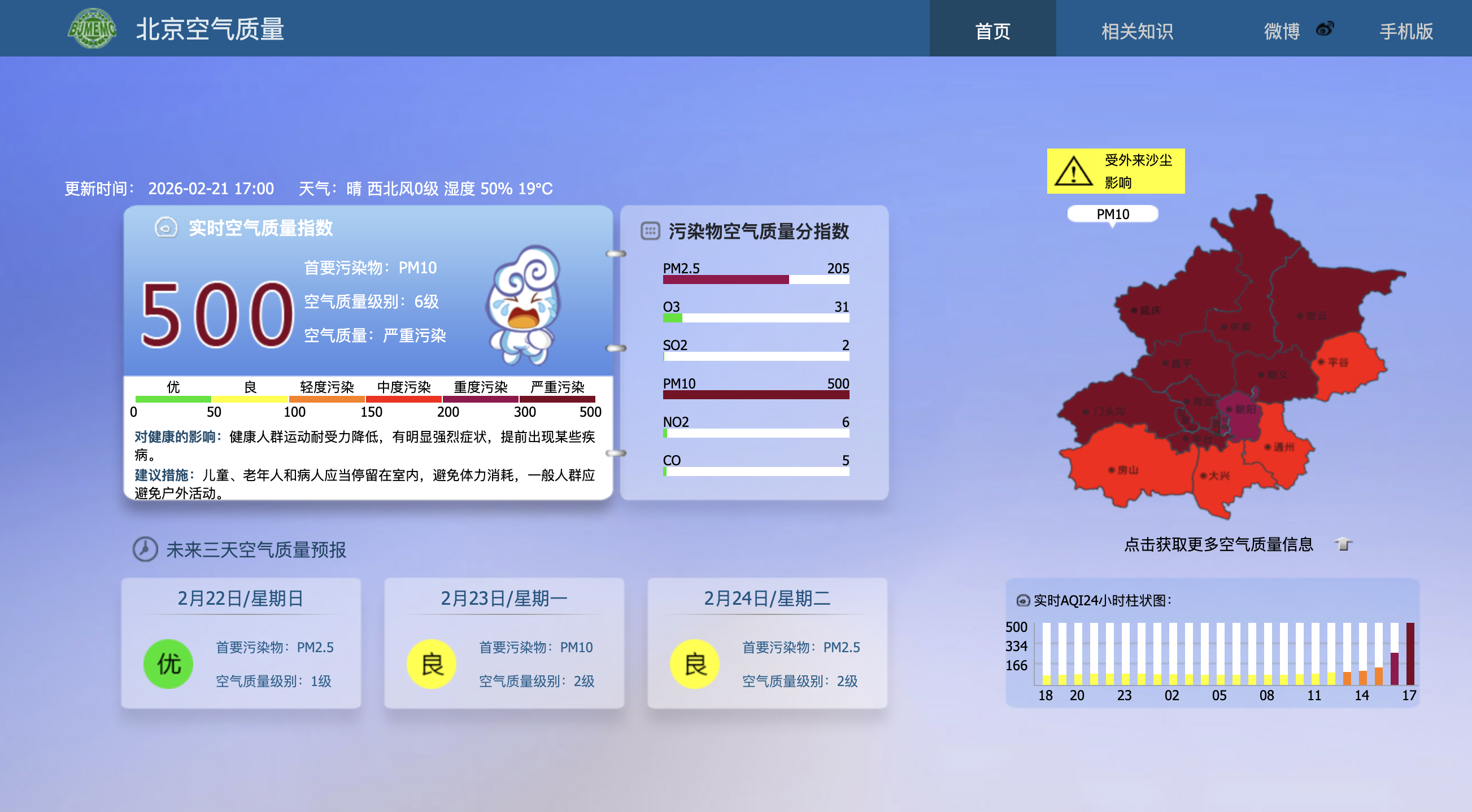
Task: Click the green 优 forecast badge
Action: [x=168, y=663]
